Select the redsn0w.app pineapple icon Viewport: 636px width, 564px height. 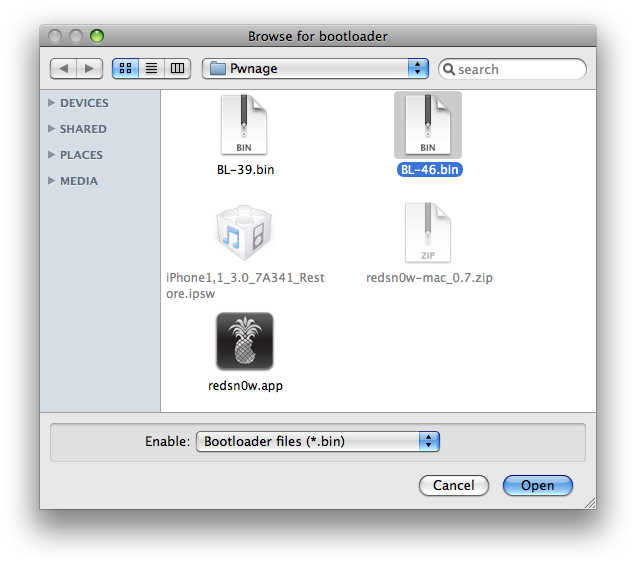(x=244, y=342)
